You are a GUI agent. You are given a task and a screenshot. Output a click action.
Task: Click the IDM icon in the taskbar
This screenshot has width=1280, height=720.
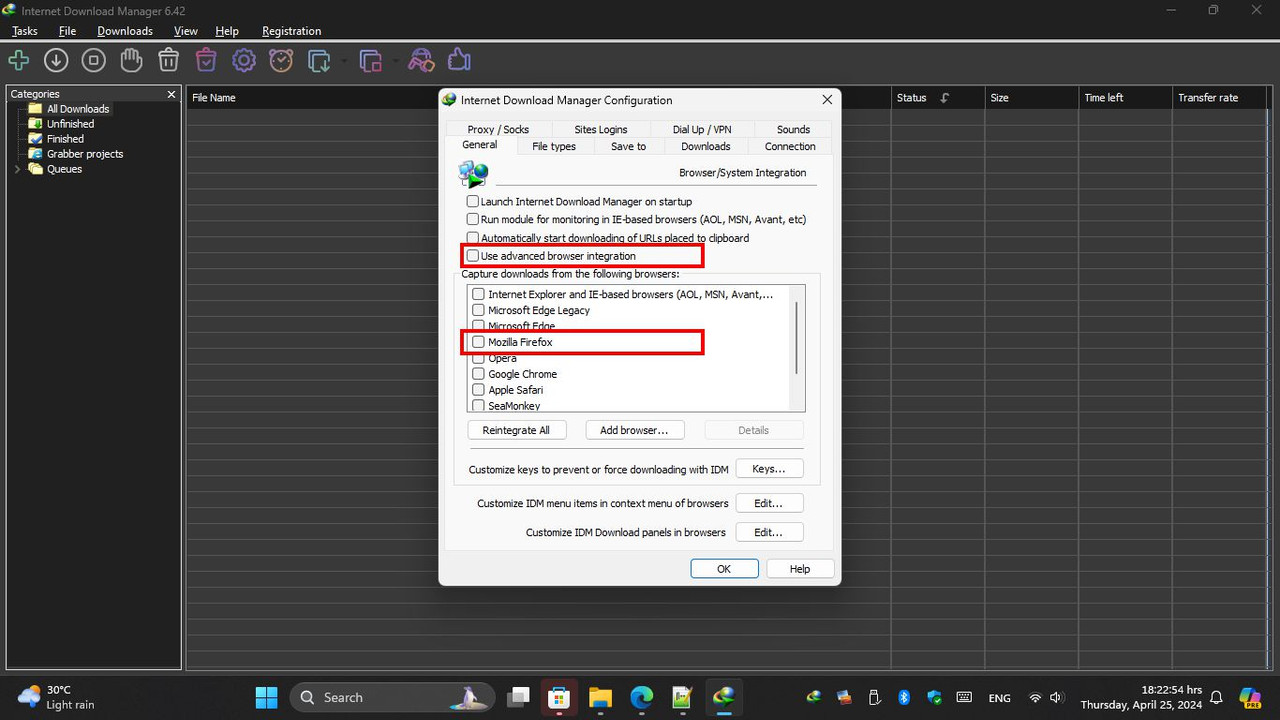(723, 697)
